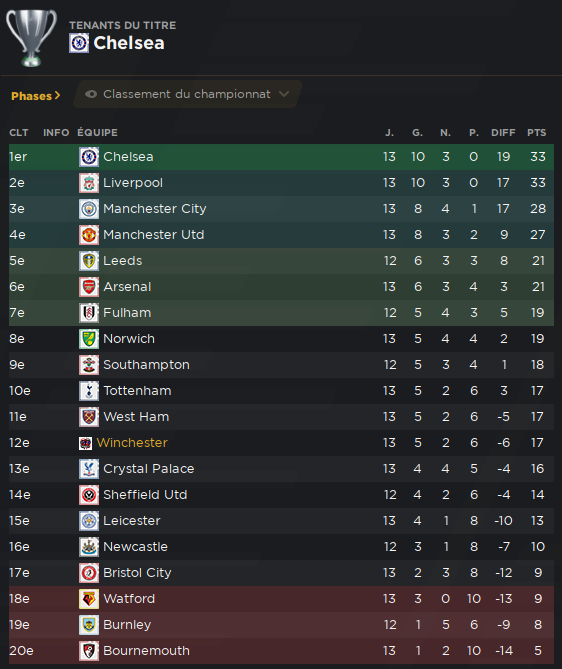Click the Winchester team logo
Image resolution: width=562 pixels, height=669 pixels.
pos(85,443)
